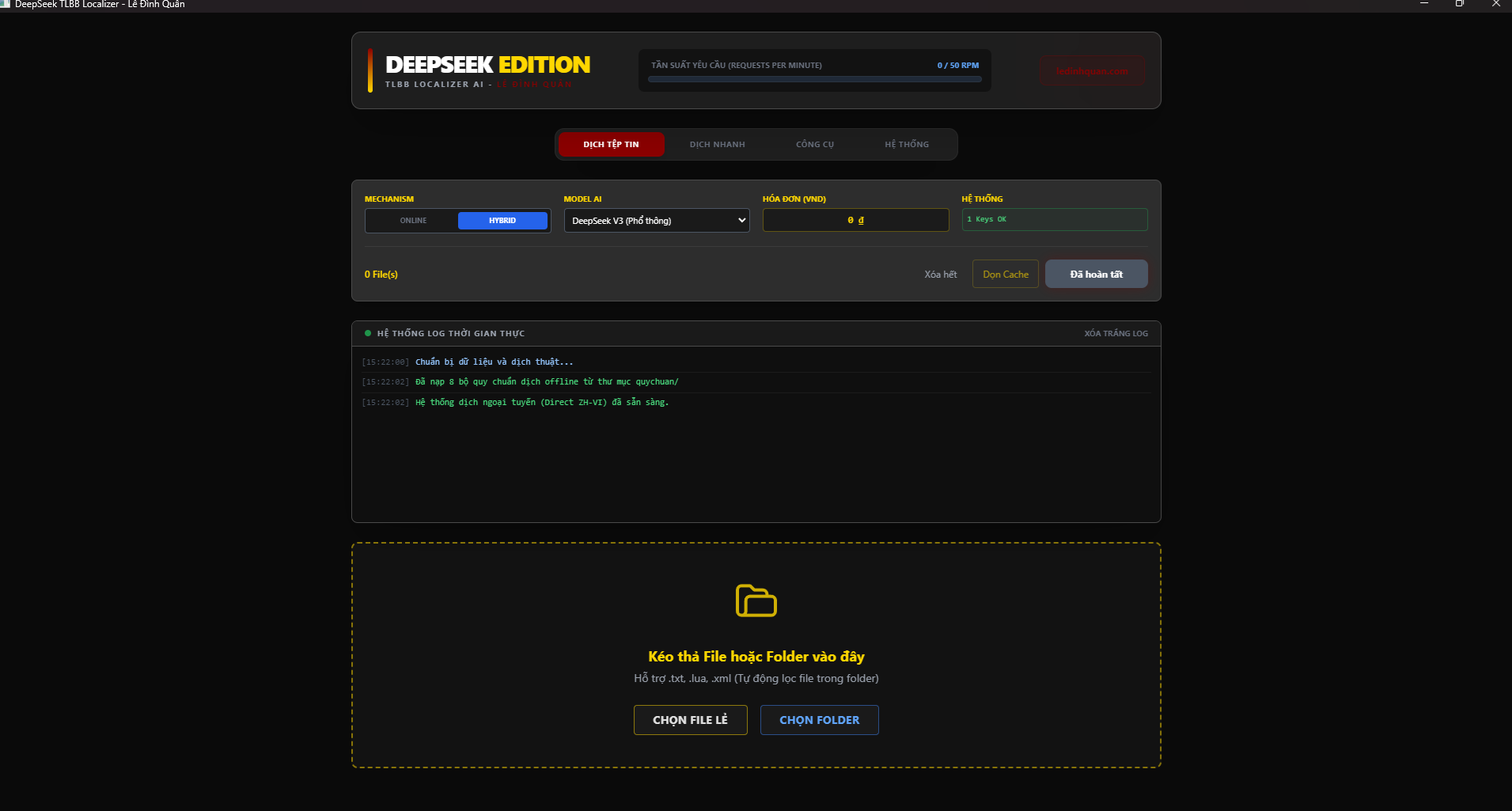Image resolution: width=1512 pixels, height=811 pixels.
Task: Minimize the application window
Action: [1424, 4]
